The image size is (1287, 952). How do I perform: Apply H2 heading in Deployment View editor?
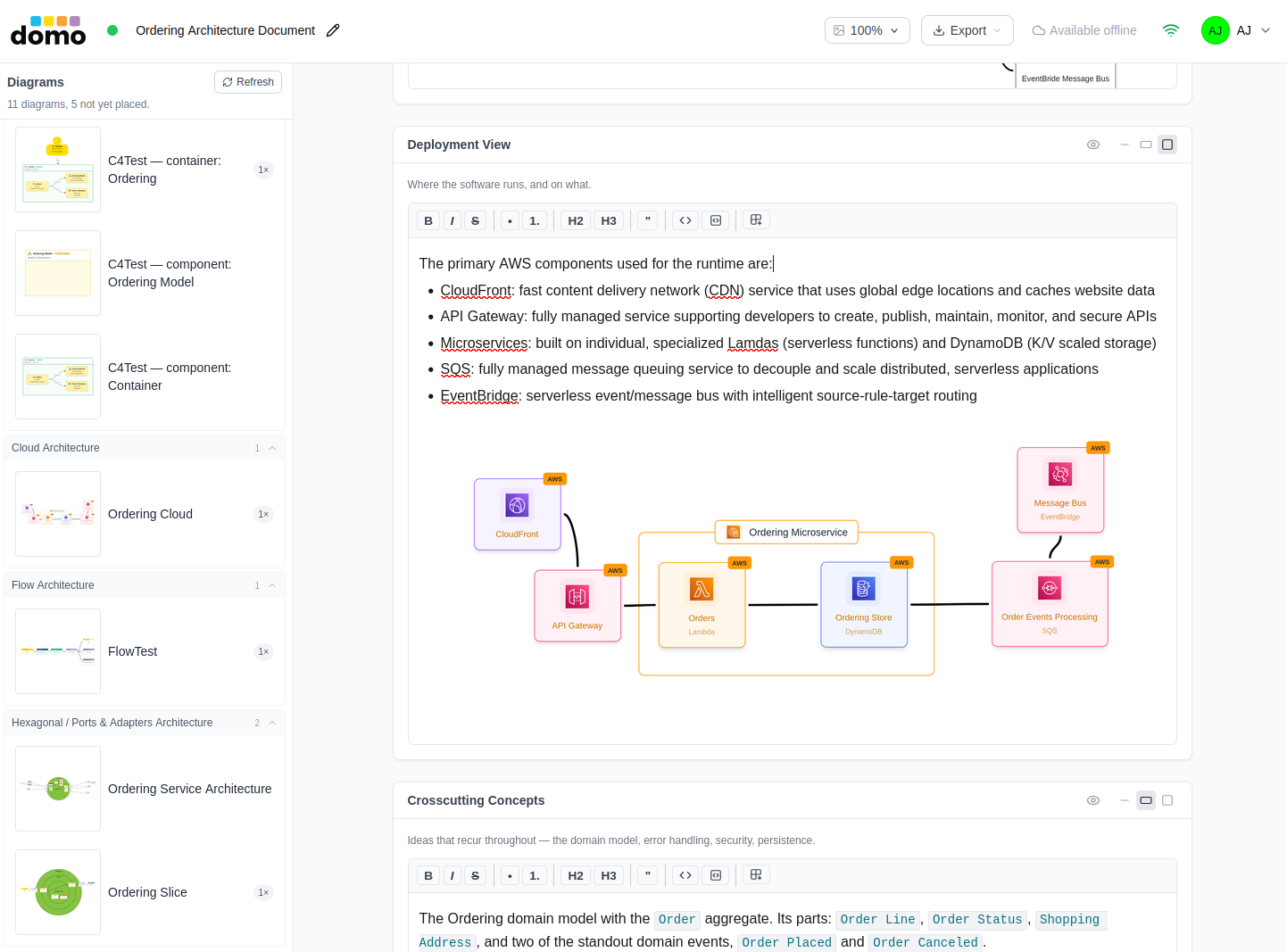[x=576, y=220]
